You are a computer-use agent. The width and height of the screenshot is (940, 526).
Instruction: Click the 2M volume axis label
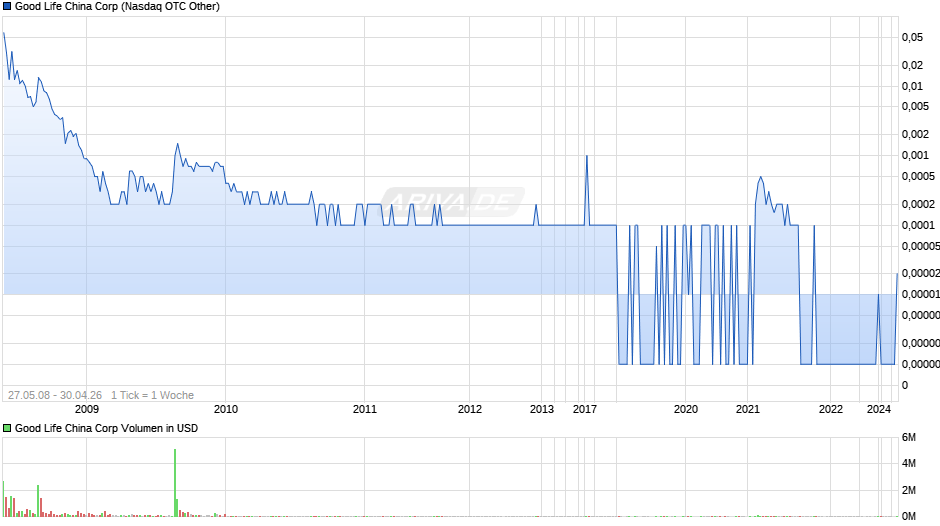pyautogui.click(x=909, y=491)
